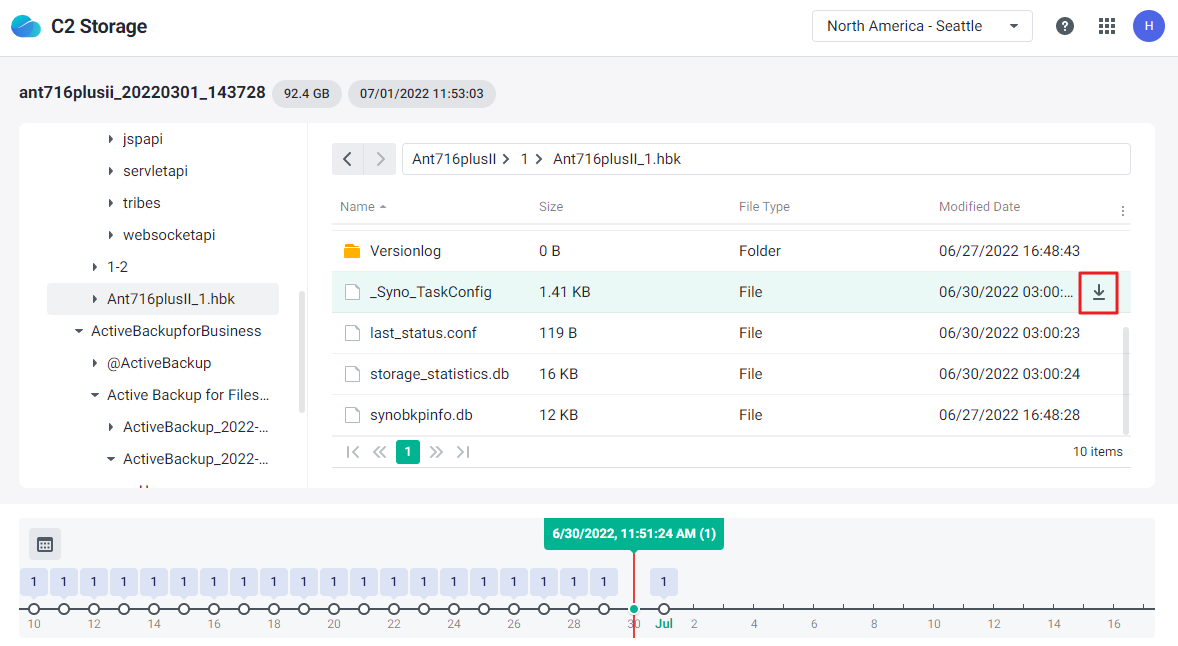Go forward with the right arrow button
This screenshot has width=1178, height=646.
380,159
